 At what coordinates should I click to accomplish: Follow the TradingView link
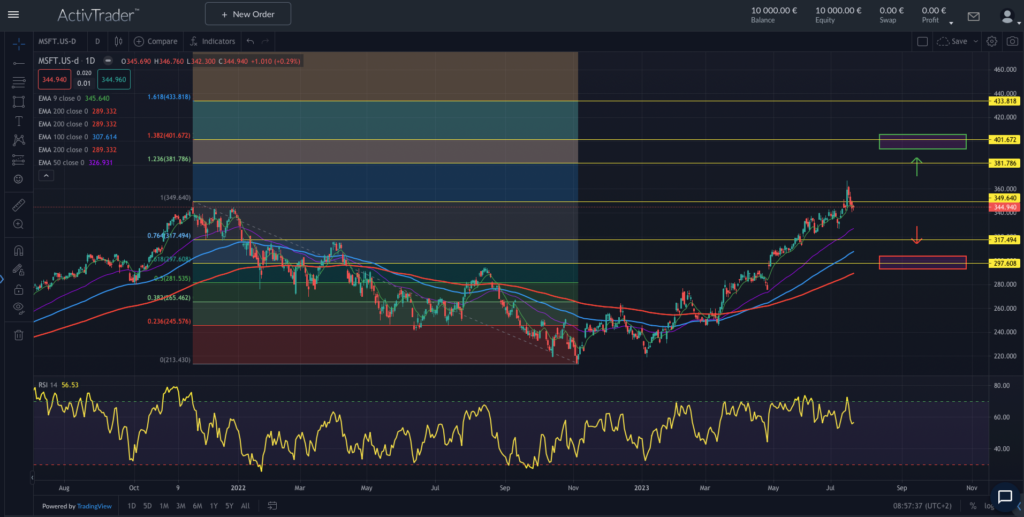(94, 506)
